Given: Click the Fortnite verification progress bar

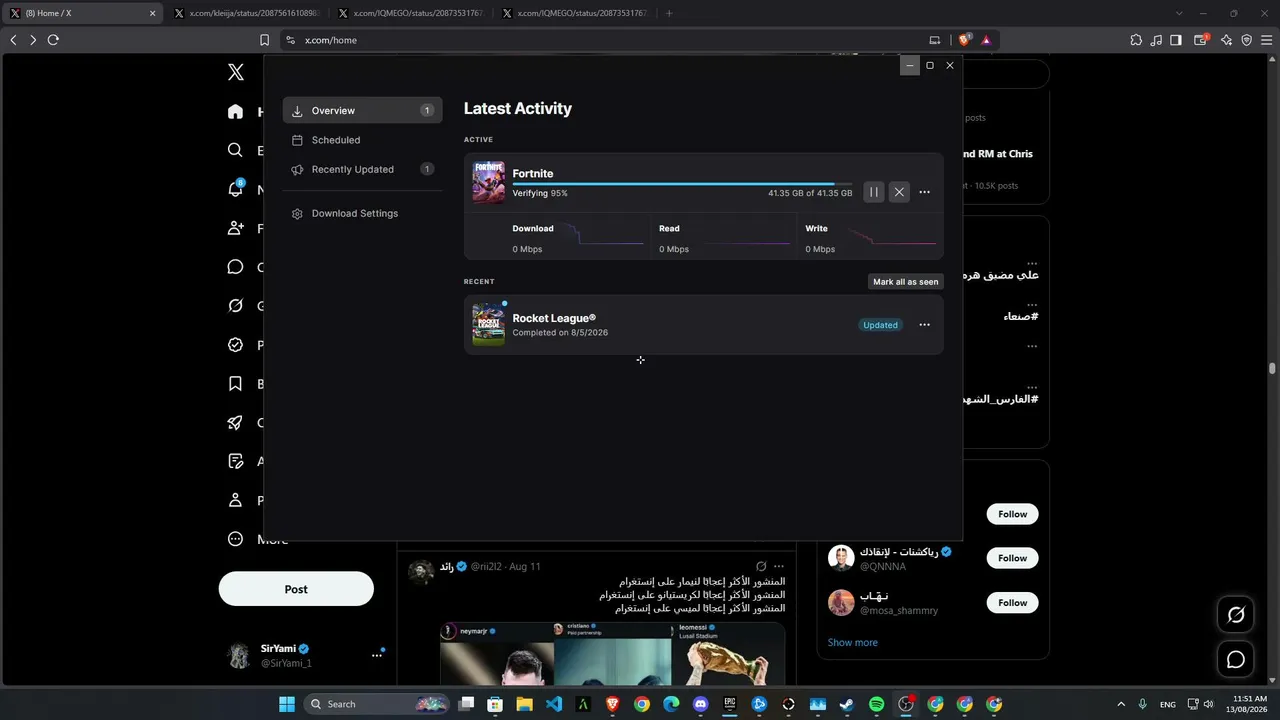Looking at the screenshot, I should pyautogui.click(x=682, y=184).
